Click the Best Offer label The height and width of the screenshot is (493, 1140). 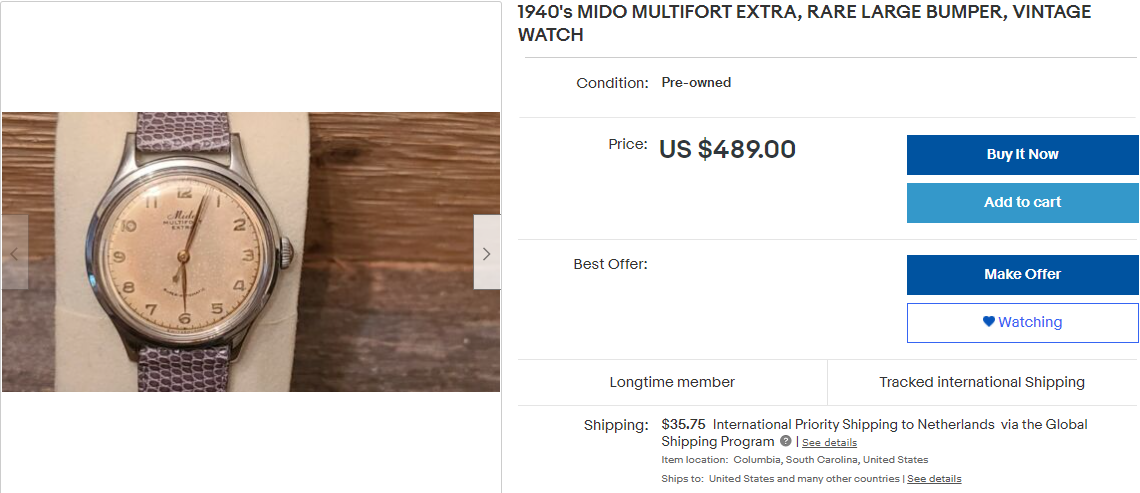pyautogui.click(x=610, y=264)
